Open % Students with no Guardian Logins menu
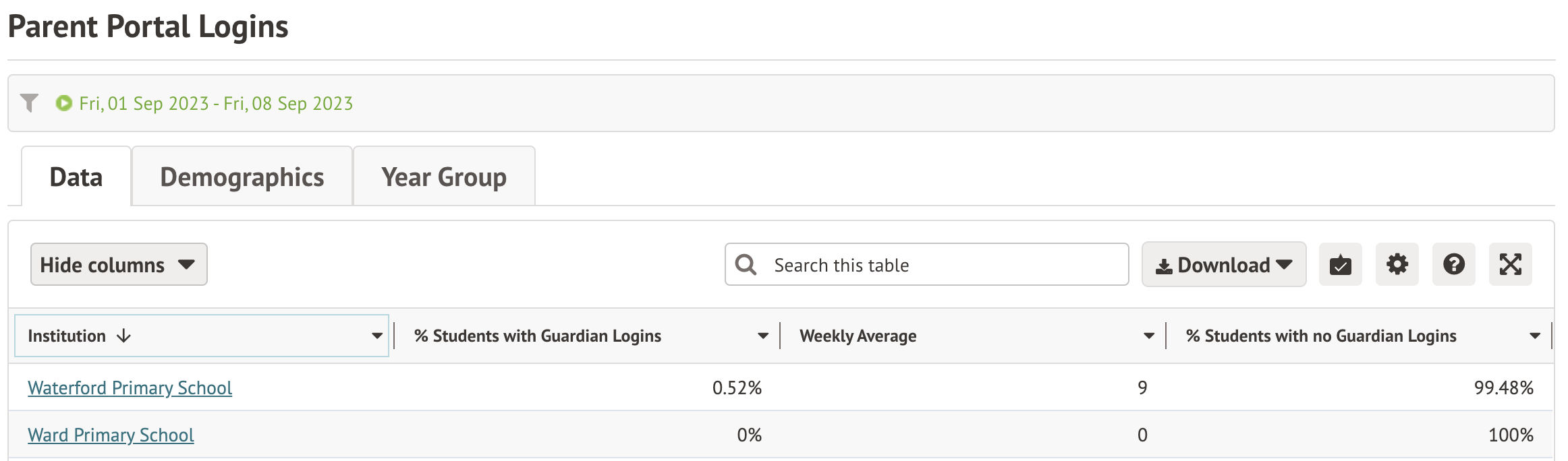The height and width of the screenshot is (461, 1568). (1534, 336)
